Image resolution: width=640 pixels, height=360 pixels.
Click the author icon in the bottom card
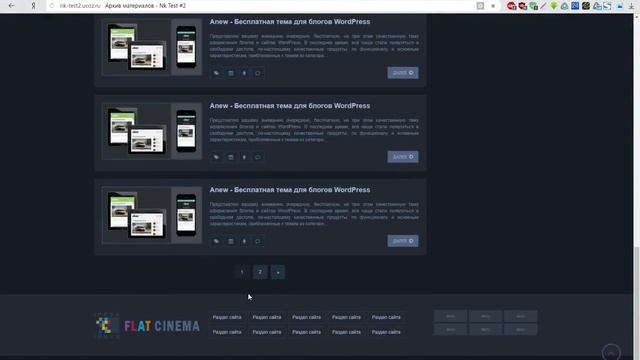point(244,241)
